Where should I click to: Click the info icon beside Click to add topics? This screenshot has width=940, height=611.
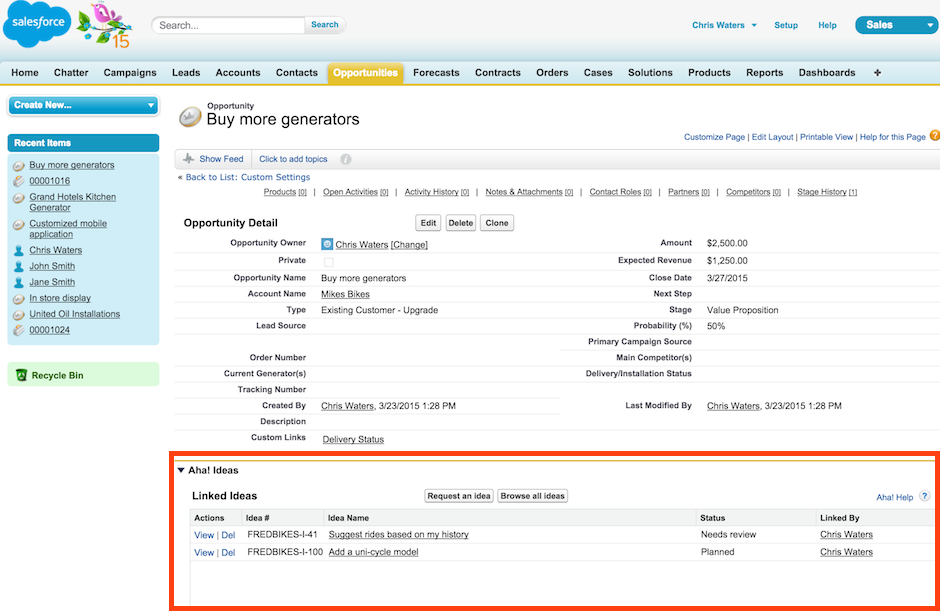tap(345, 158)
